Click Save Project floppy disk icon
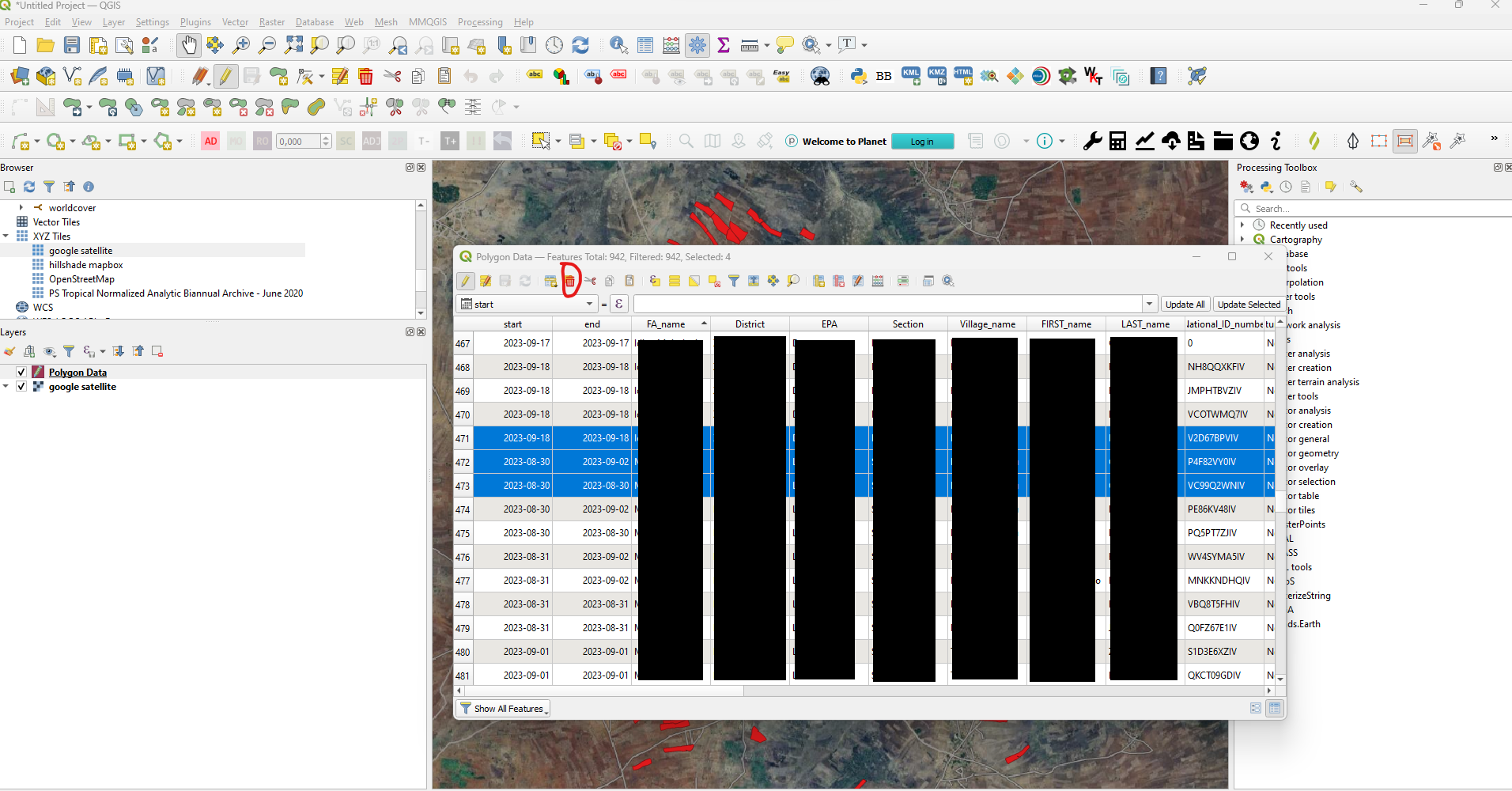 [x=72, y=45]
